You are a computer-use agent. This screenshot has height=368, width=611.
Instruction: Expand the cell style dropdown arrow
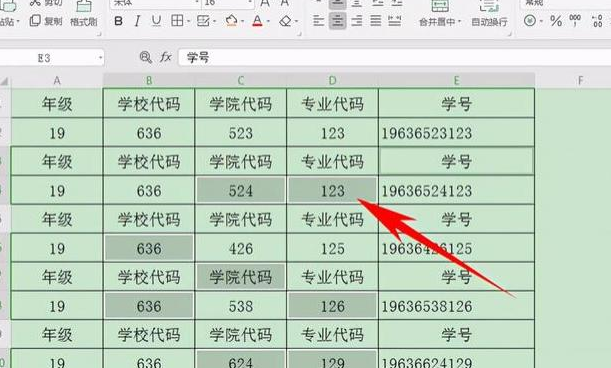point(214,21)
